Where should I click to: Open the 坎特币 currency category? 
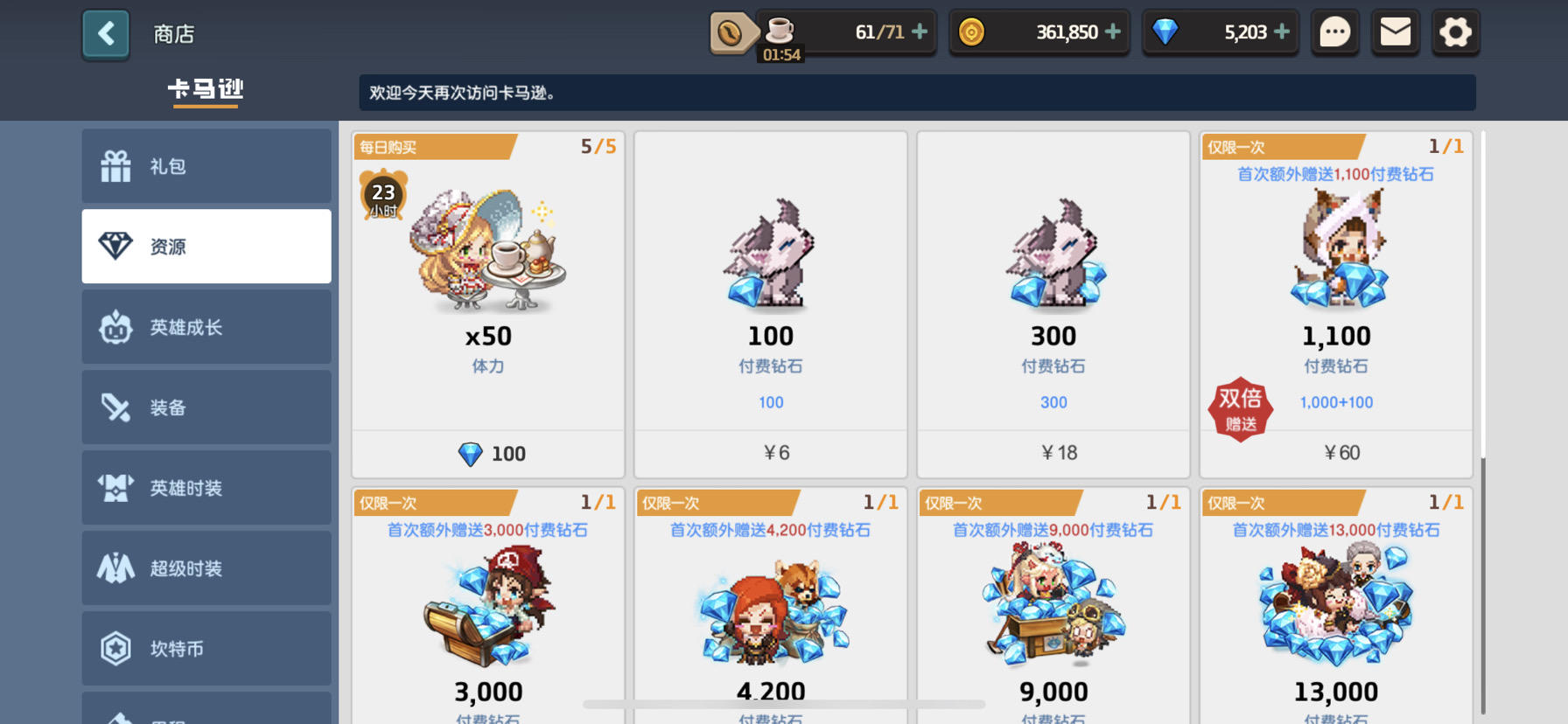pos(206,649)
